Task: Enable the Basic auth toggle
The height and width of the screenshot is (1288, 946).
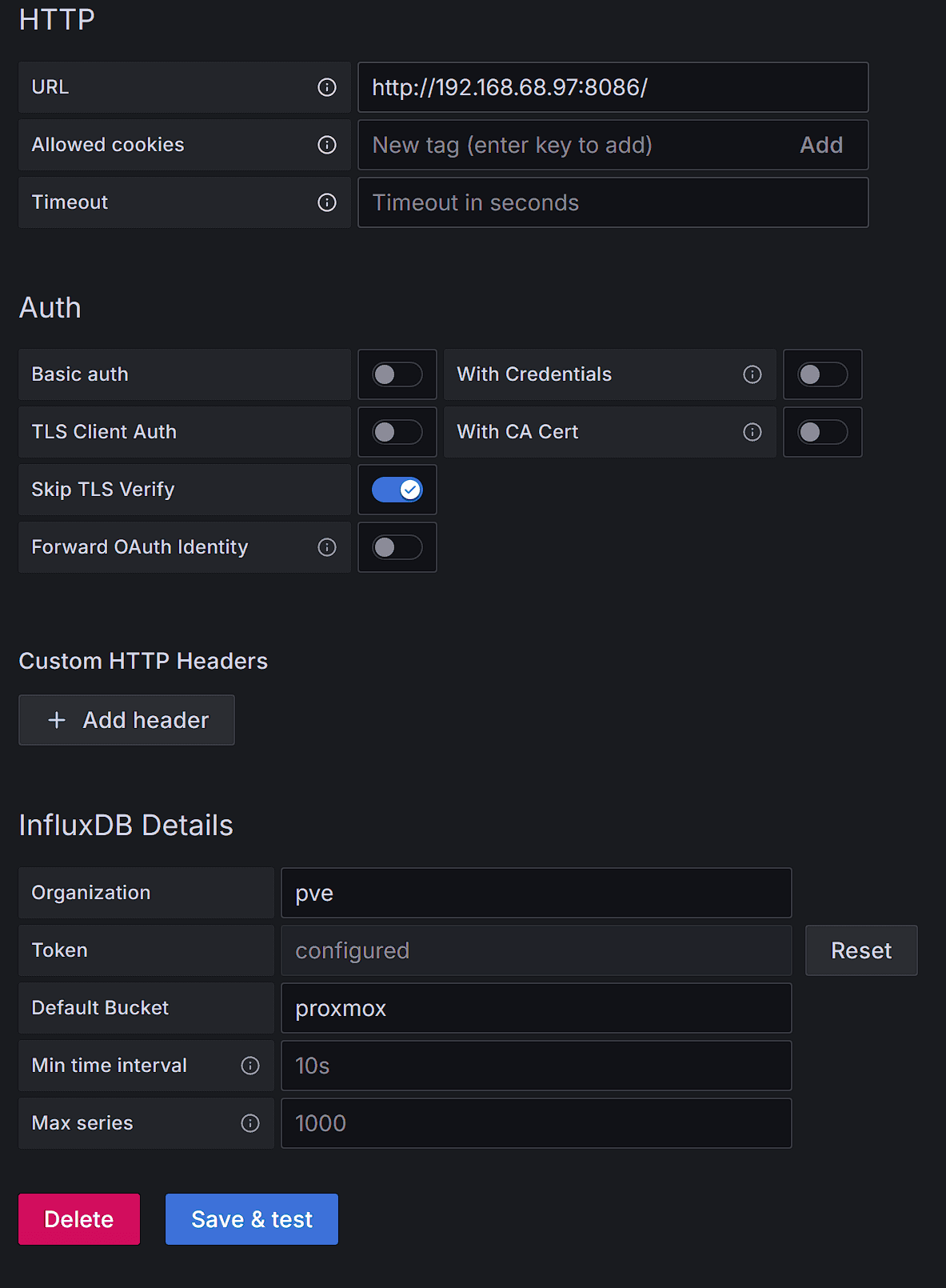Action: (397, 374)
